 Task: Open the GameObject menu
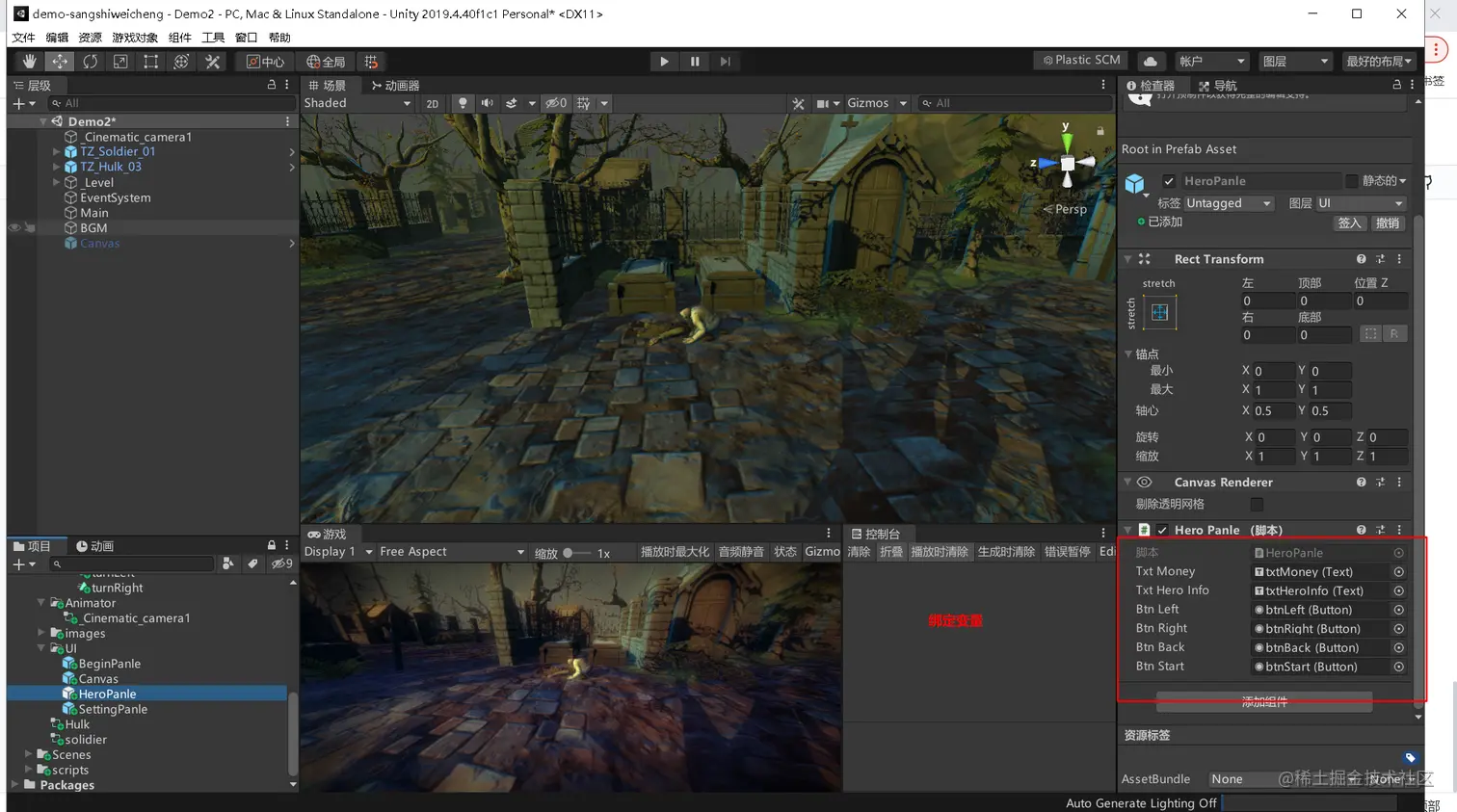tap(135, 38)
